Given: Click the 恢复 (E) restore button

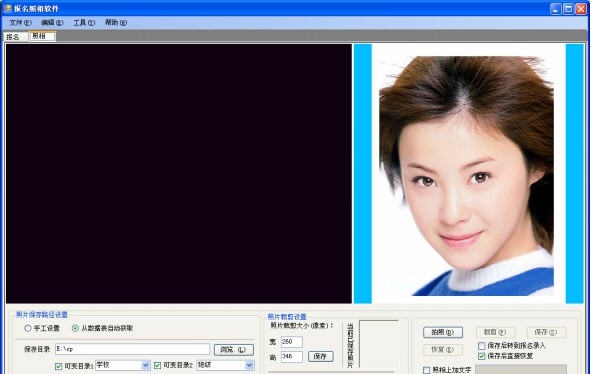Looking at the screenshot, I should (x=442, y=349).
